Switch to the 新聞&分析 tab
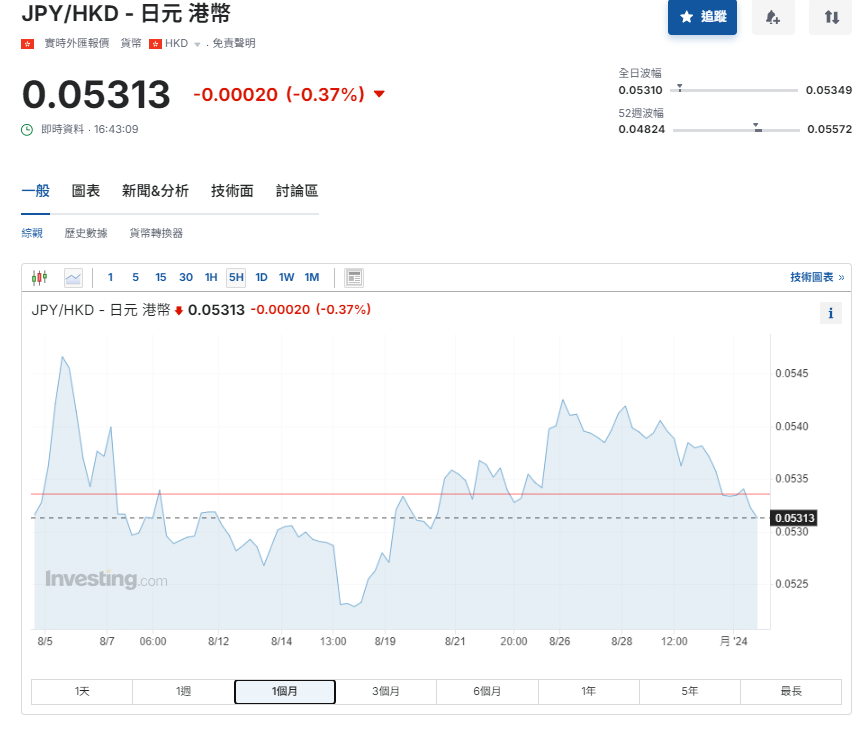The width and height of the screenshot is (862, 747). click(155, 191)
